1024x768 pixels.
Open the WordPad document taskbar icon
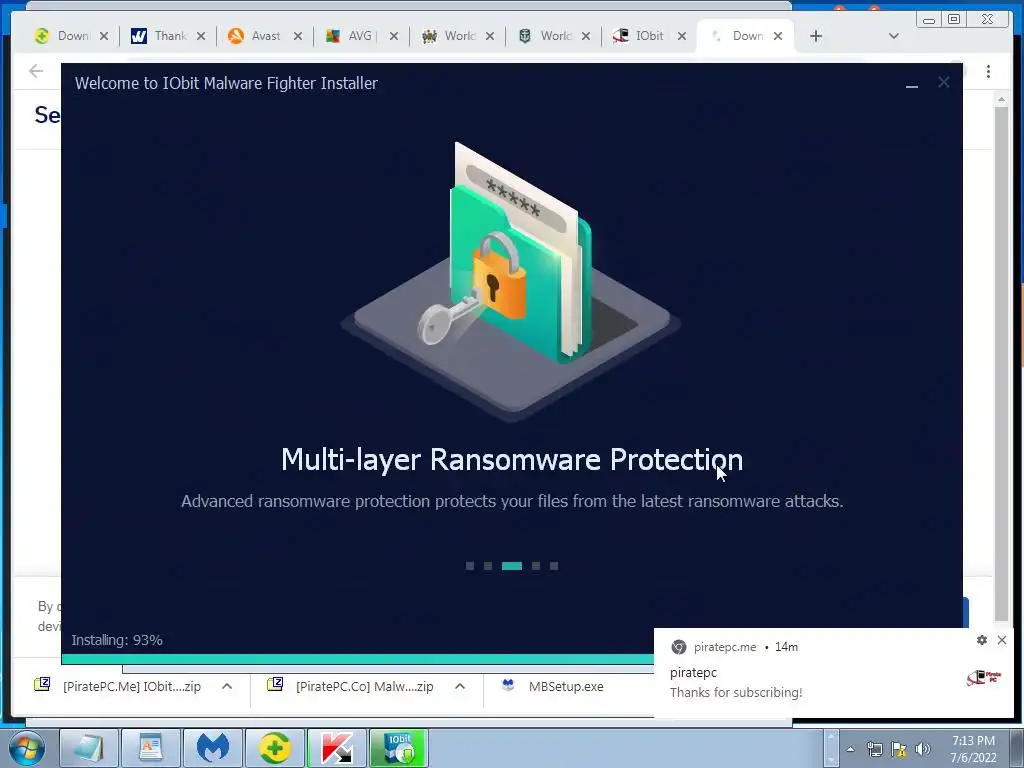(x=150, y=748)
